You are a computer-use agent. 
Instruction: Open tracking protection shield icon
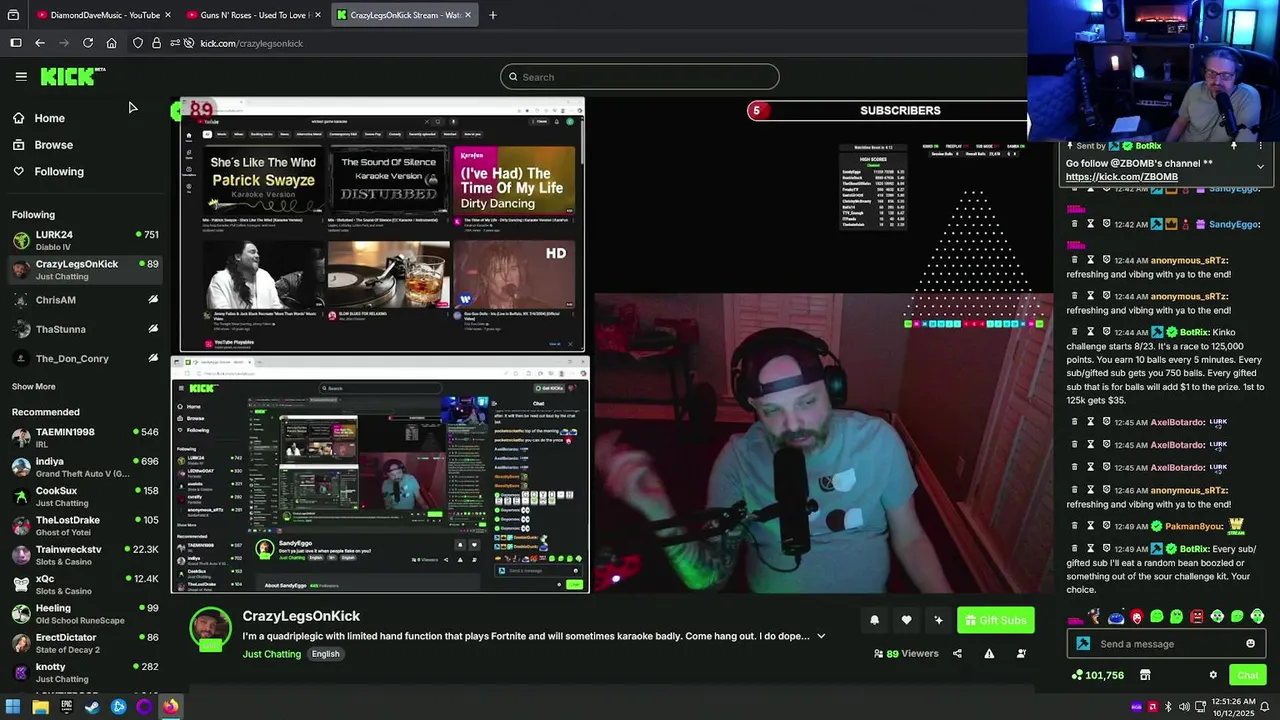138,43
